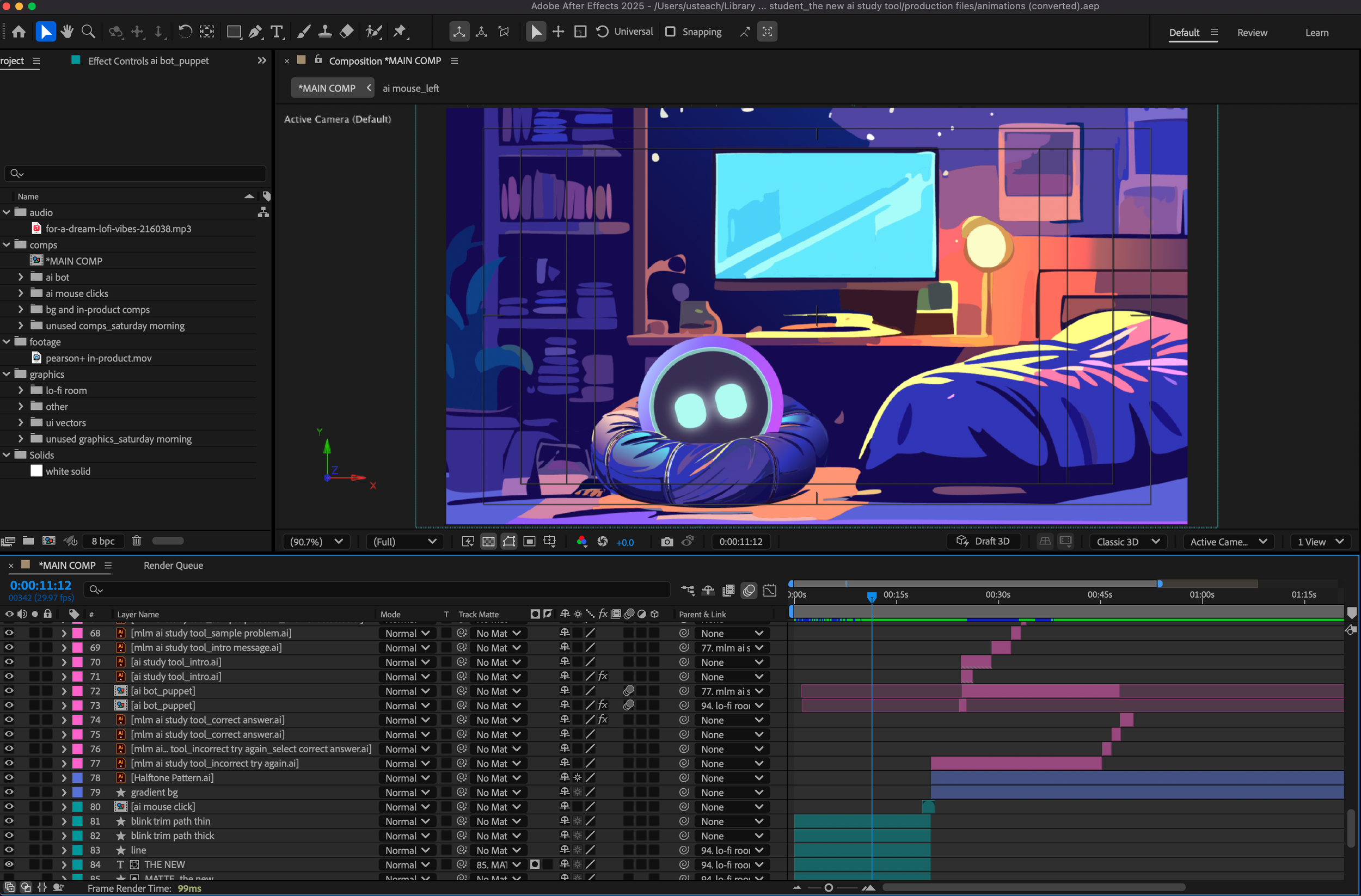Select the Brush tool
Viewport: 1361px width, 896px height.
[304, 32]
